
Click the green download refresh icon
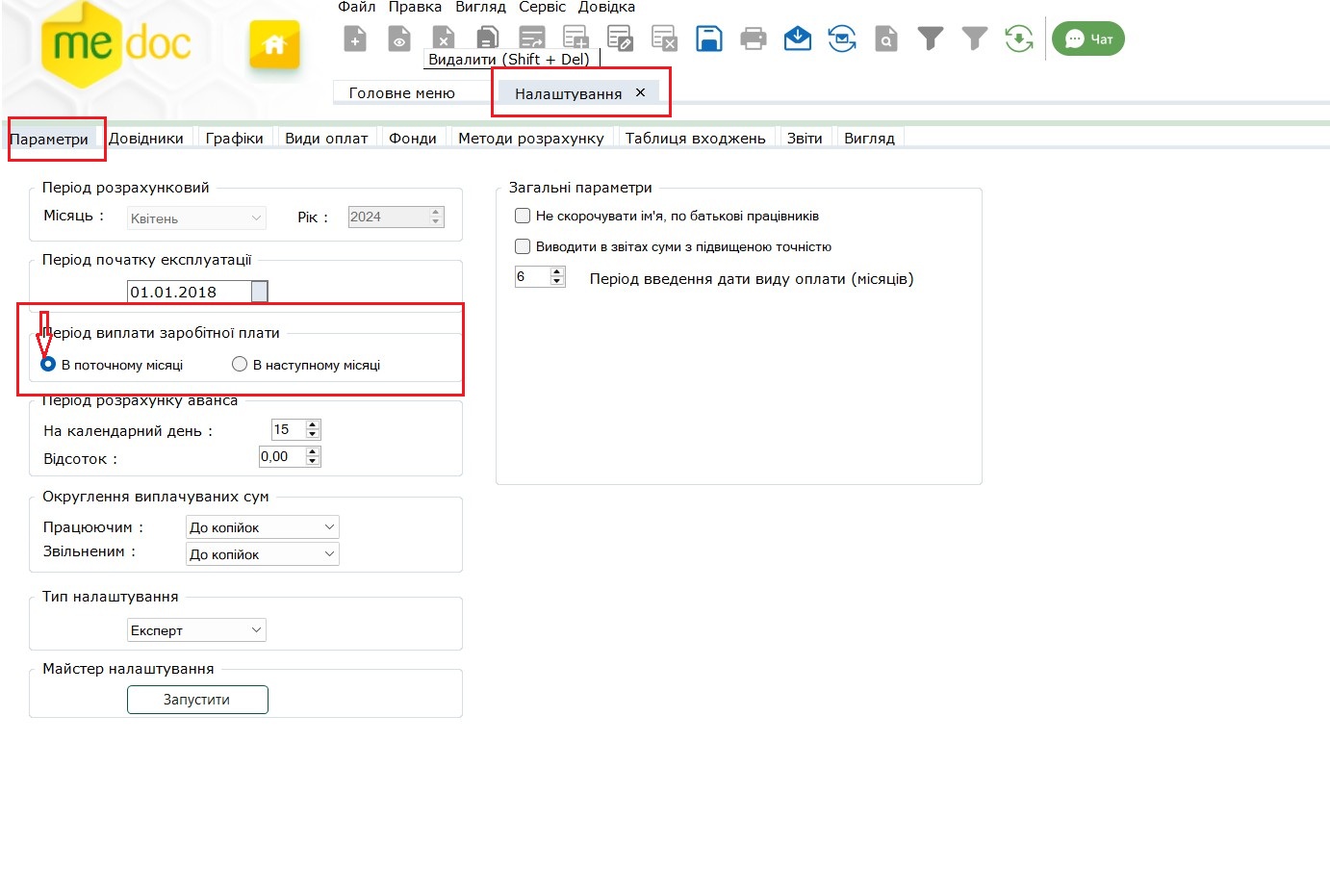(1018, 39)
